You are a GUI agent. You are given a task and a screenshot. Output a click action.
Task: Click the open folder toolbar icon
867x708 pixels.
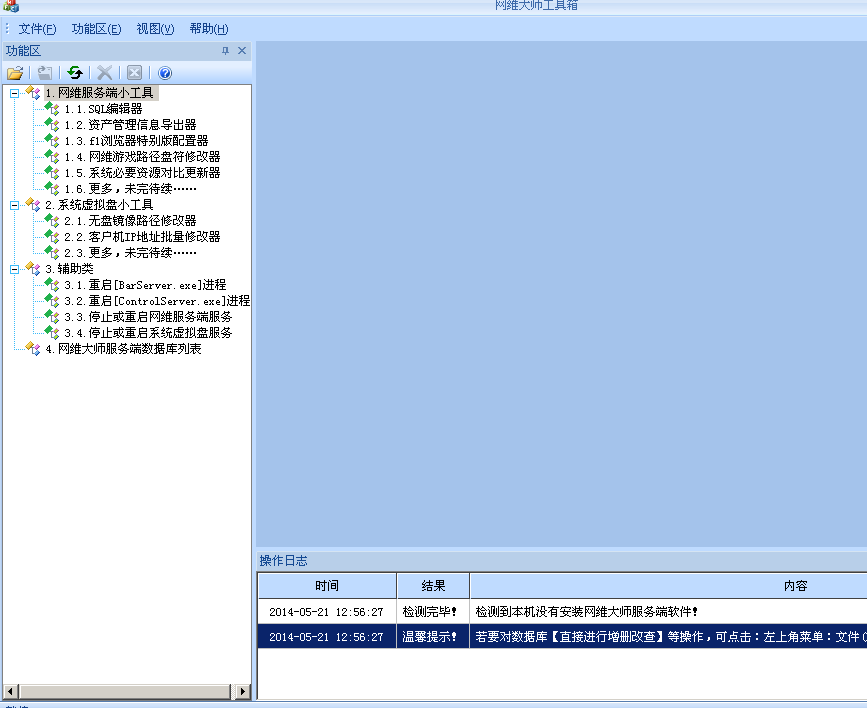(x=15, y=73)
